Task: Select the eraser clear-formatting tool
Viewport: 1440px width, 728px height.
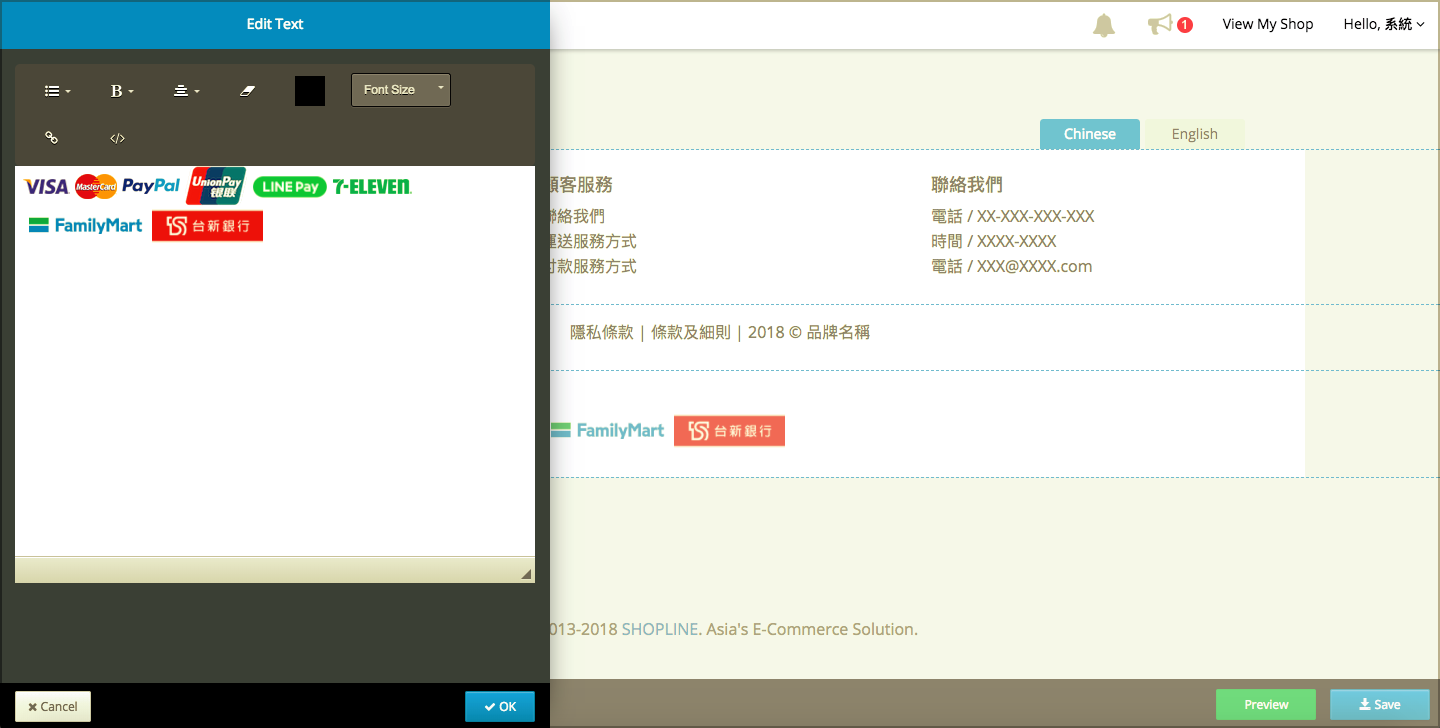Action: coord(248,91)
